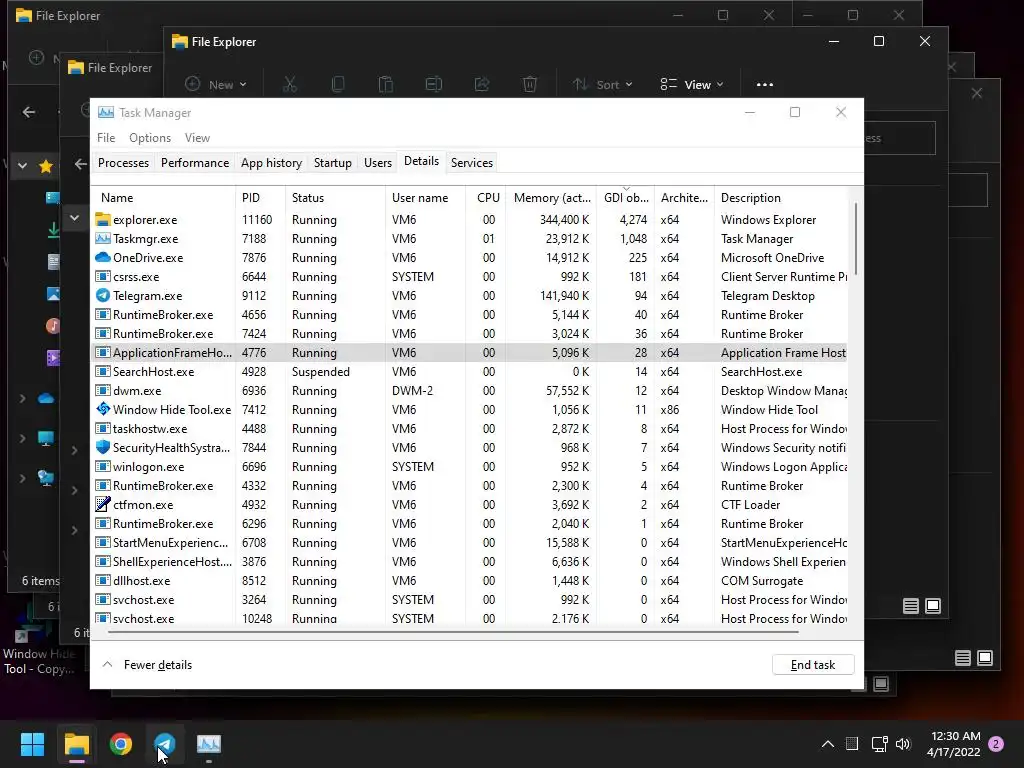Screen dimensions: 1024x768
Task: Open the View menu in Task Manager
Action: click(197, 138)
